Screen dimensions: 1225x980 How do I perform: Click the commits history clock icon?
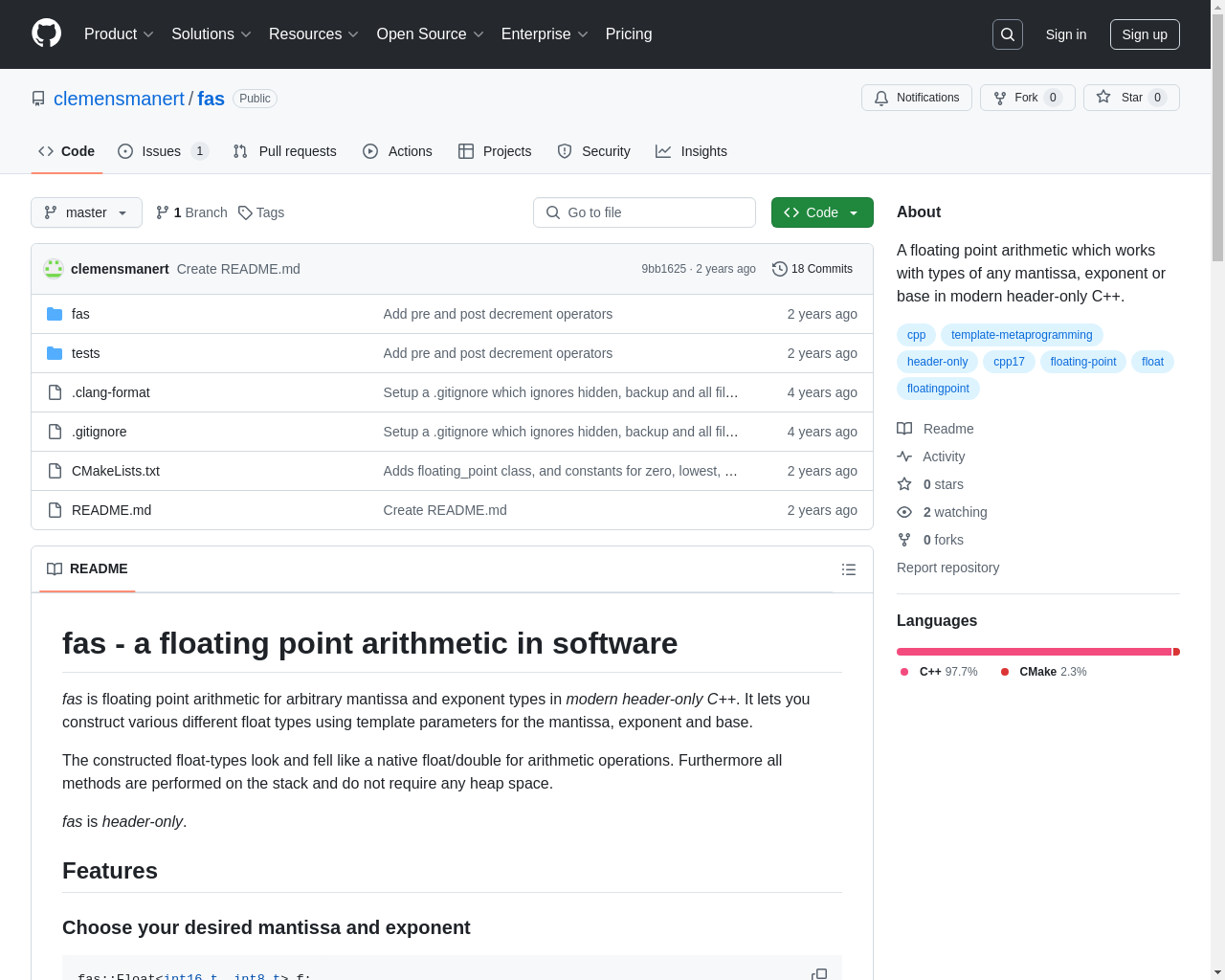tap(780, 269)
